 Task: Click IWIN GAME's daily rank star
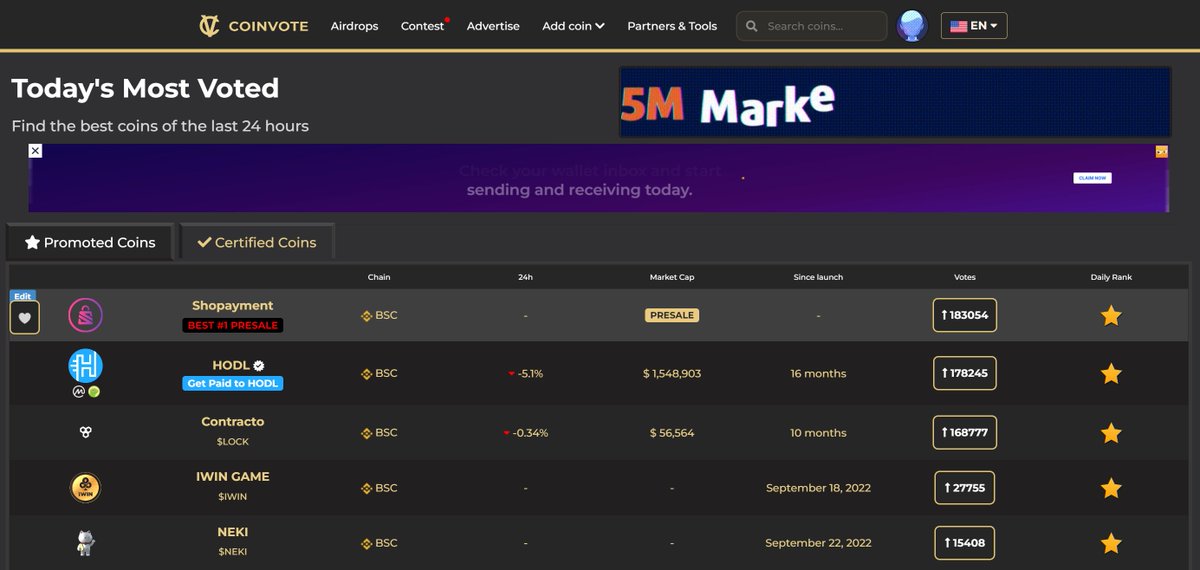tap(1111, 488)
